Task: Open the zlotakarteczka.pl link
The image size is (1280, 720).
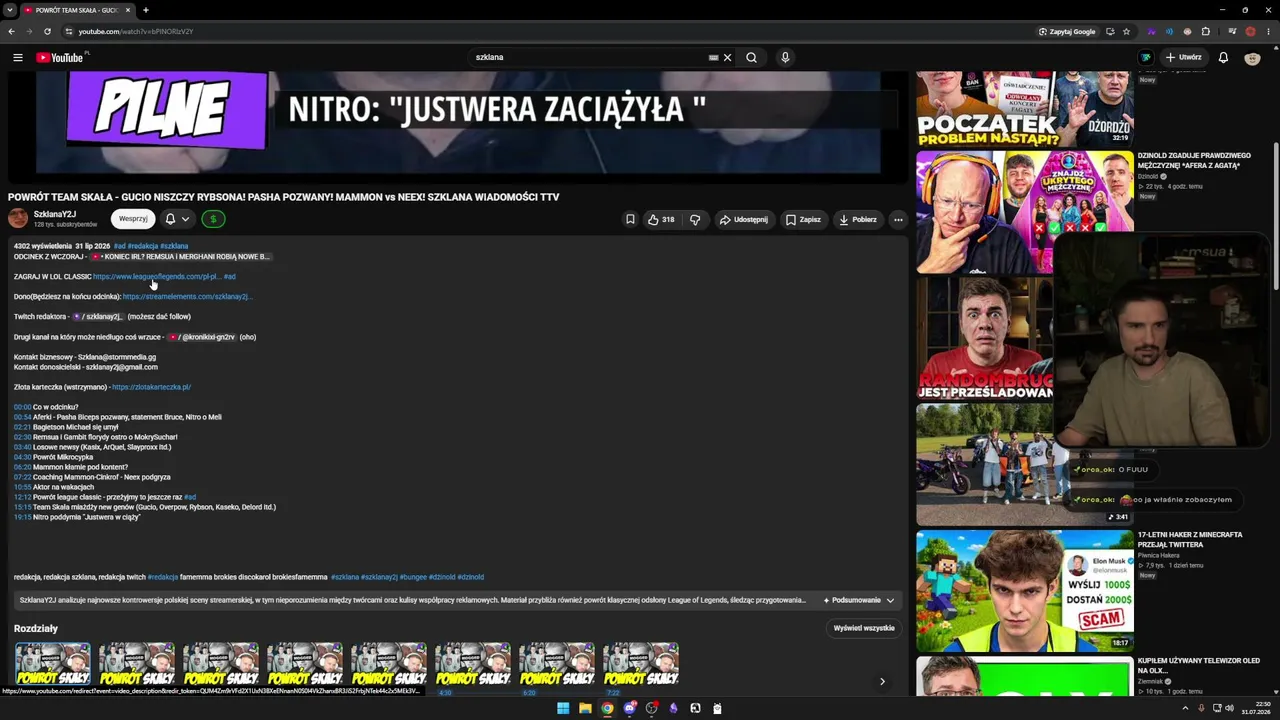Action: pyautogui.click(x=151, y=387)
